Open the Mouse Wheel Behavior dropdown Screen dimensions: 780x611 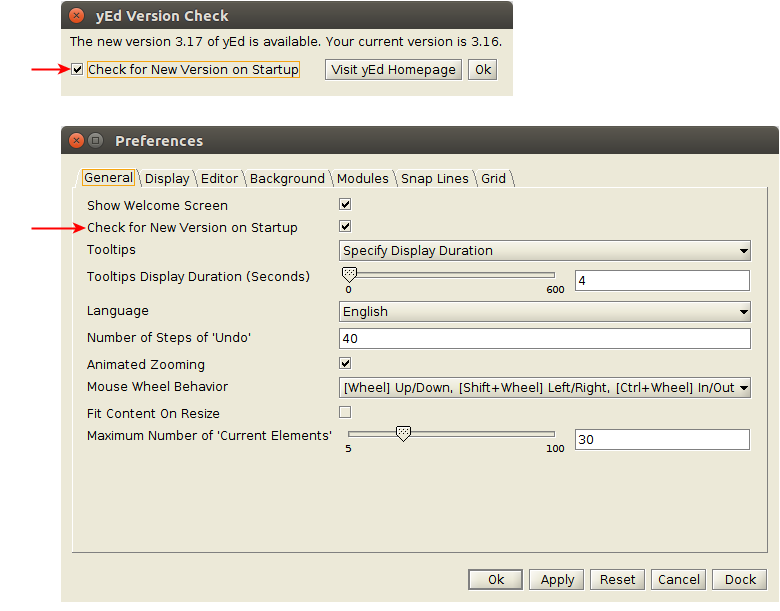coord(545,388)
